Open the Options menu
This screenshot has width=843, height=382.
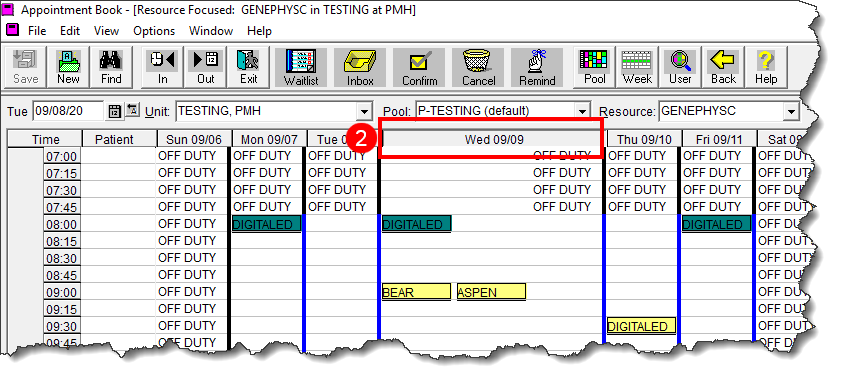click(x=154, y=31)
